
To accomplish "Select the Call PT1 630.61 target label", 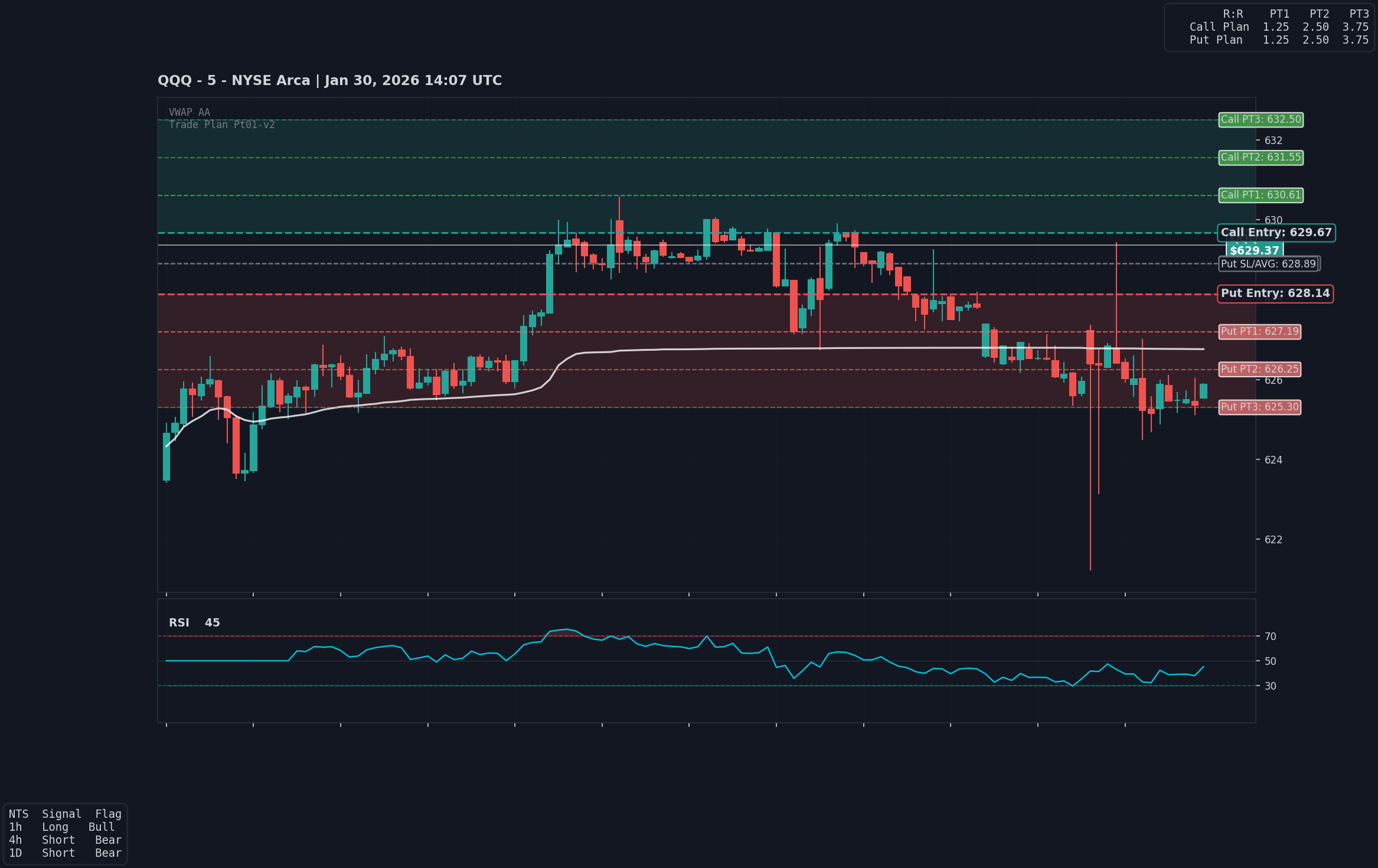I will click(1260, 195).
